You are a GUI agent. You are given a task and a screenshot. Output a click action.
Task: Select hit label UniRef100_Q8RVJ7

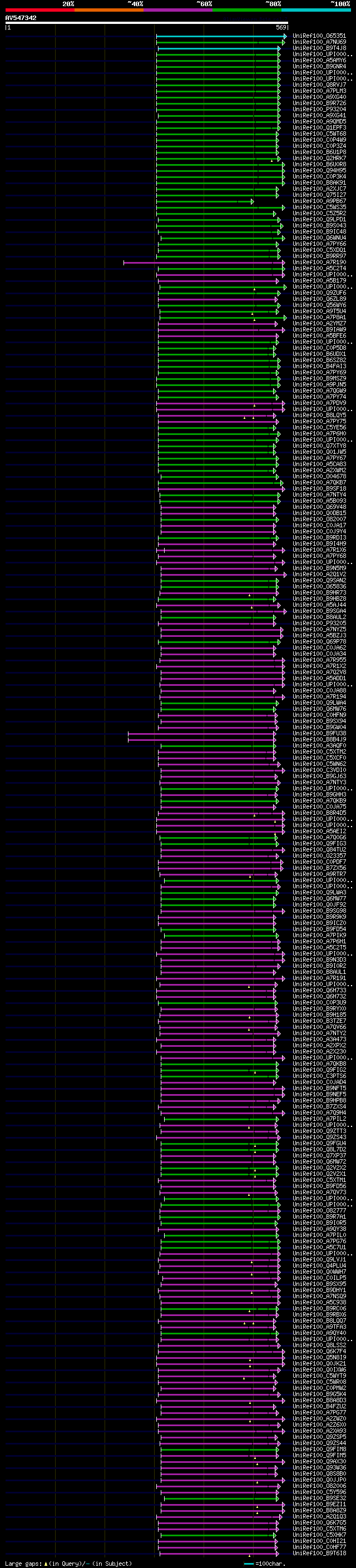pos(319,85)
